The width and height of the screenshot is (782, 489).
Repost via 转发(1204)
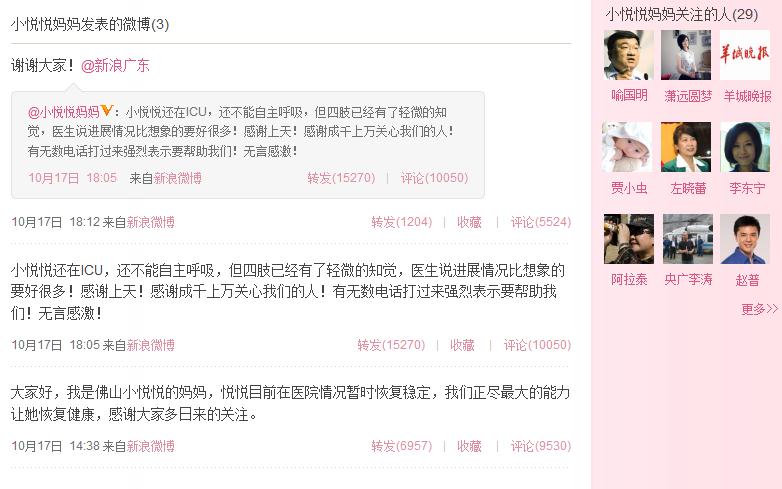[401, 222]
